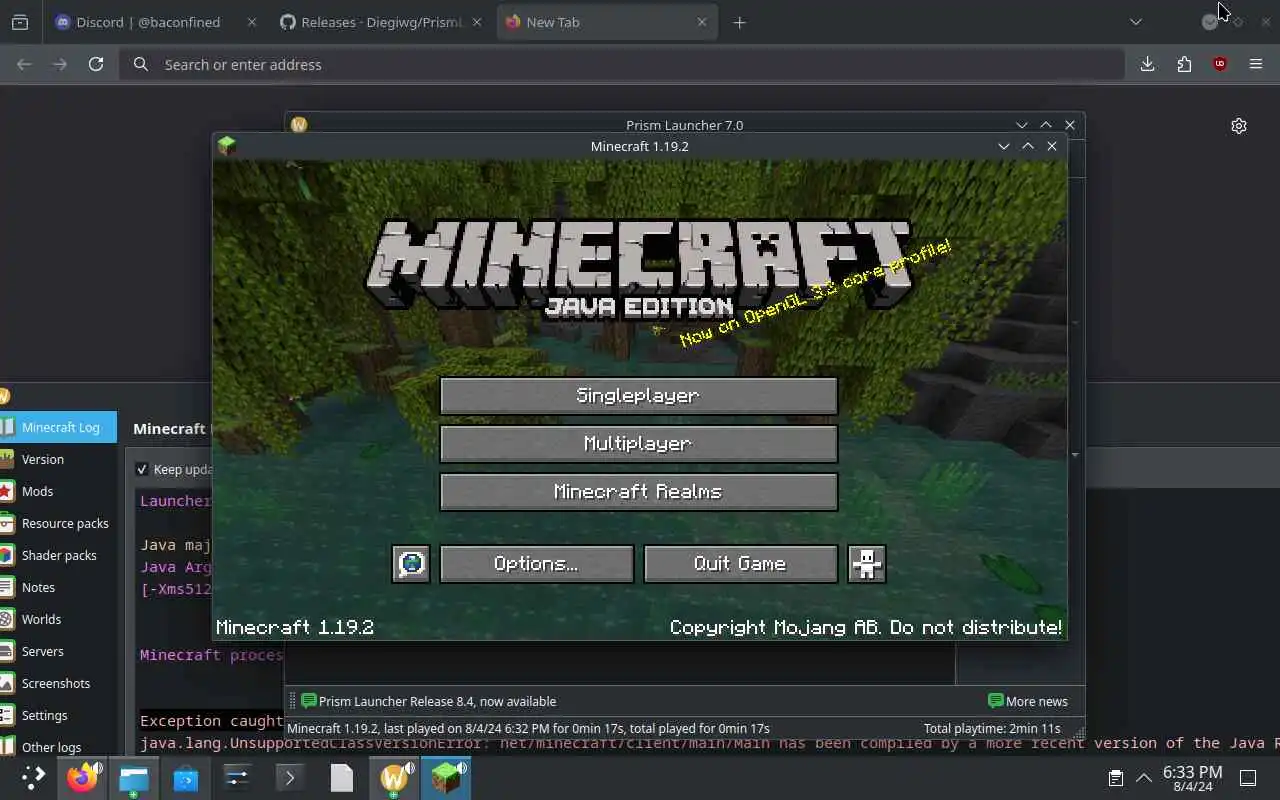Open uBlock Origin extension icon
This screenshot has height=800, width=1280.
coord(1219,64)
